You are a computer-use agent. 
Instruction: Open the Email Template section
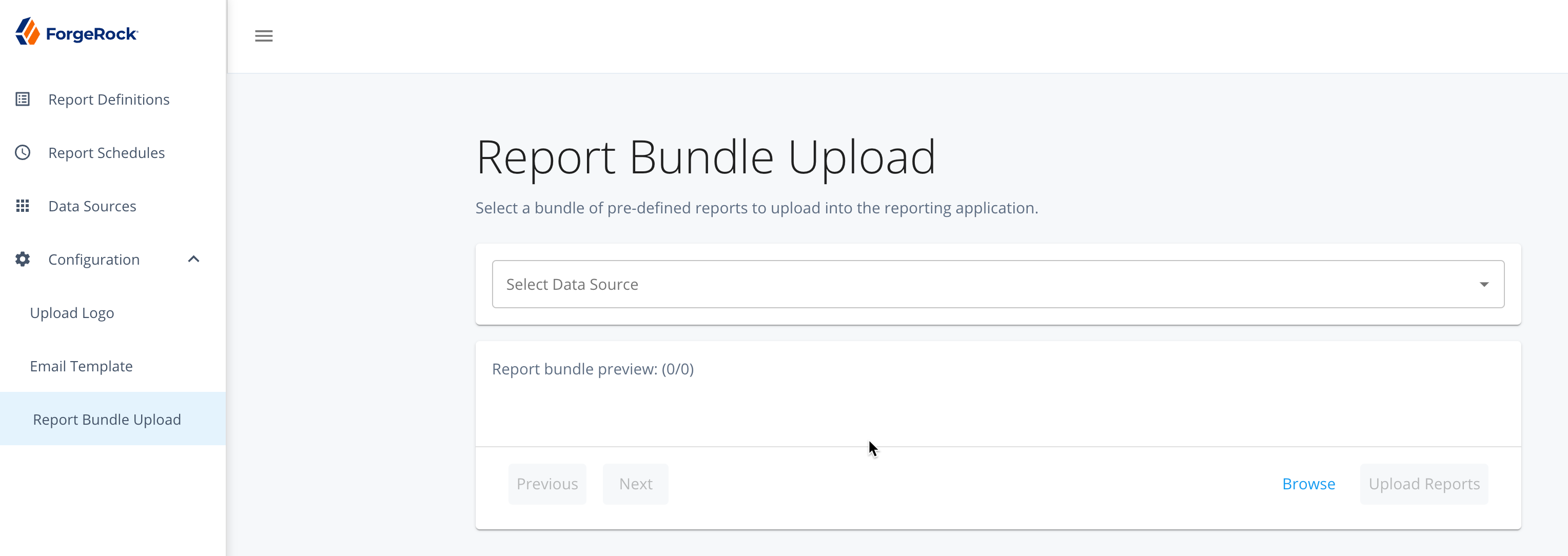81,366
